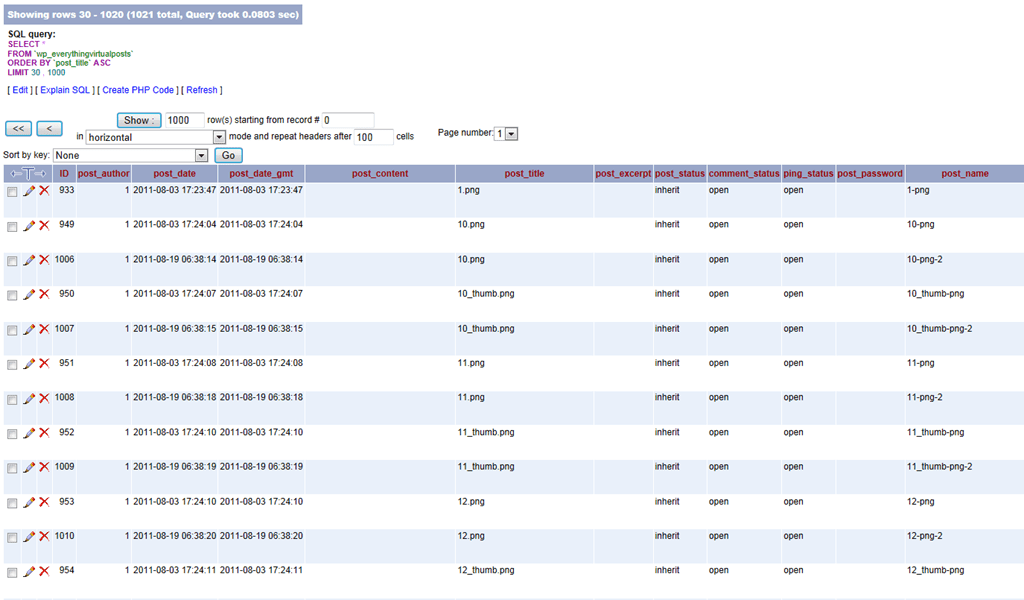The height and width of the screenshot is (600, 1024).
Task: Click the Edit query link
Action: (x=20, y=90)
